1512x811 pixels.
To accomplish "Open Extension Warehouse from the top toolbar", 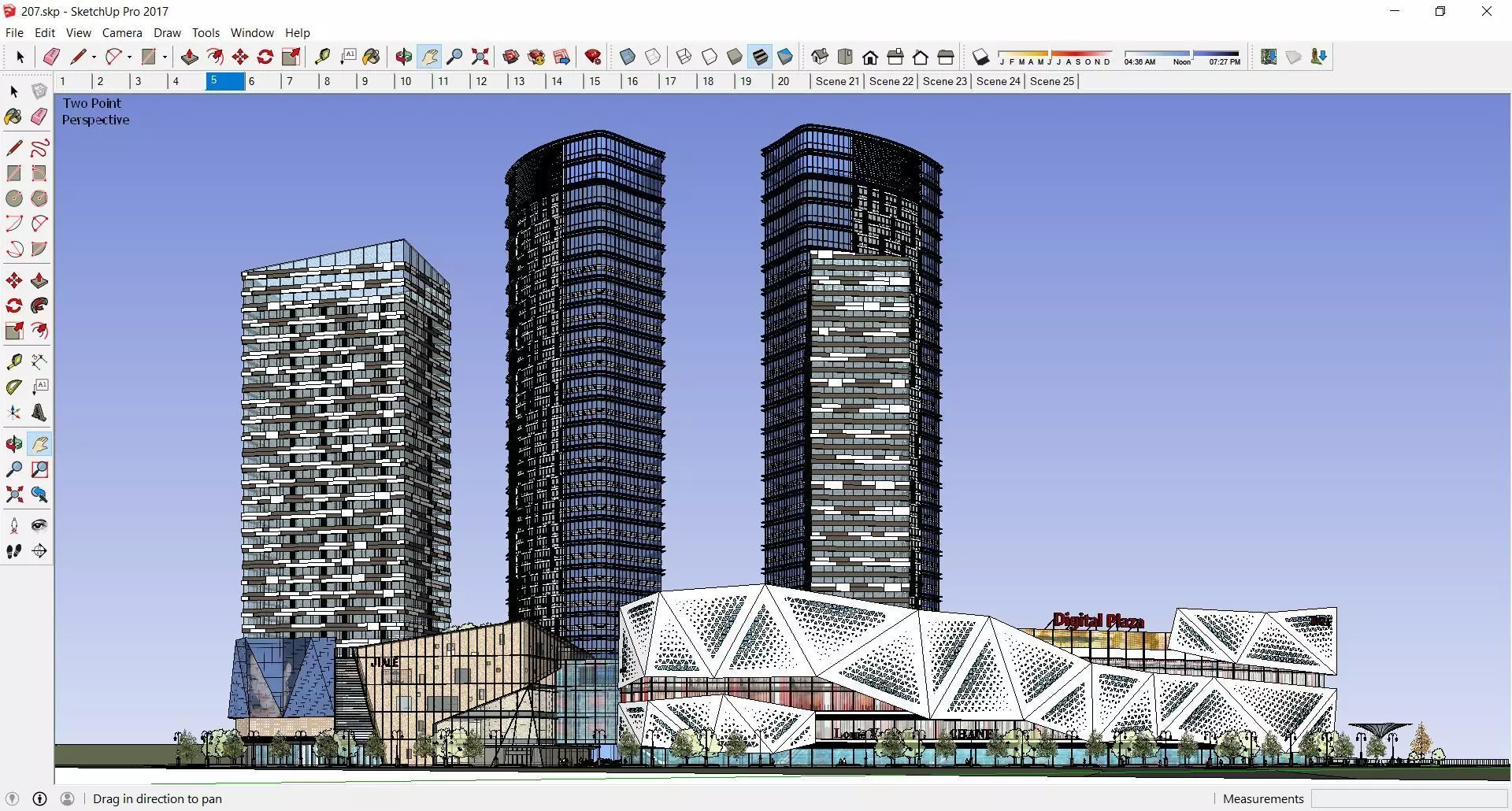I will 536,57.
